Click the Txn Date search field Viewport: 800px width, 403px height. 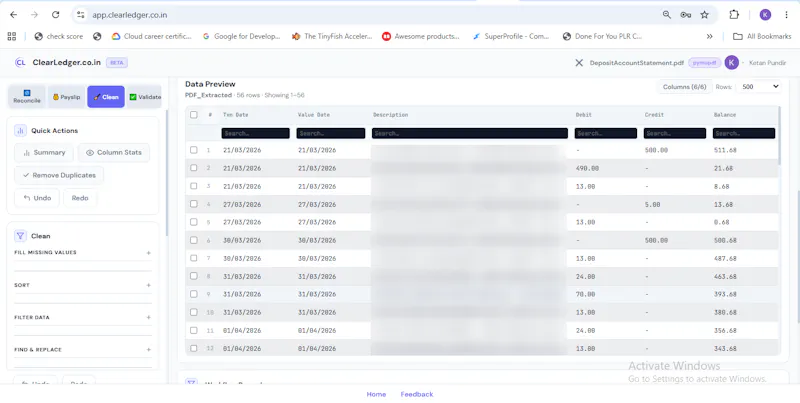pyautogui.click(x=256, y=133)
